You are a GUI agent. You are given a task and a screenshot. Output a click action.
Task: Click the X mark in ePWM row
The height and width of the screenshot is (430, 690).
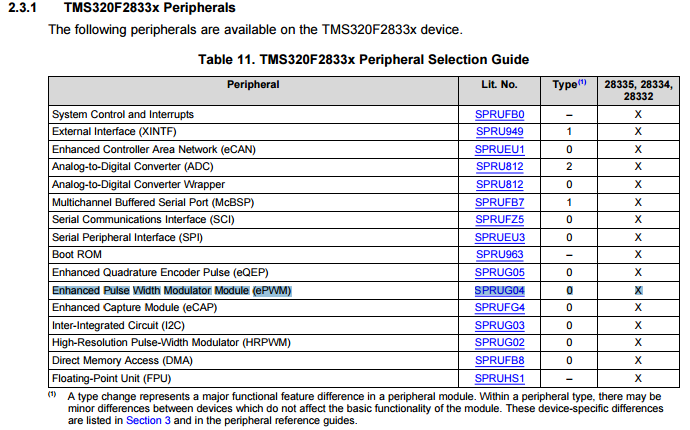pos(638,290)
